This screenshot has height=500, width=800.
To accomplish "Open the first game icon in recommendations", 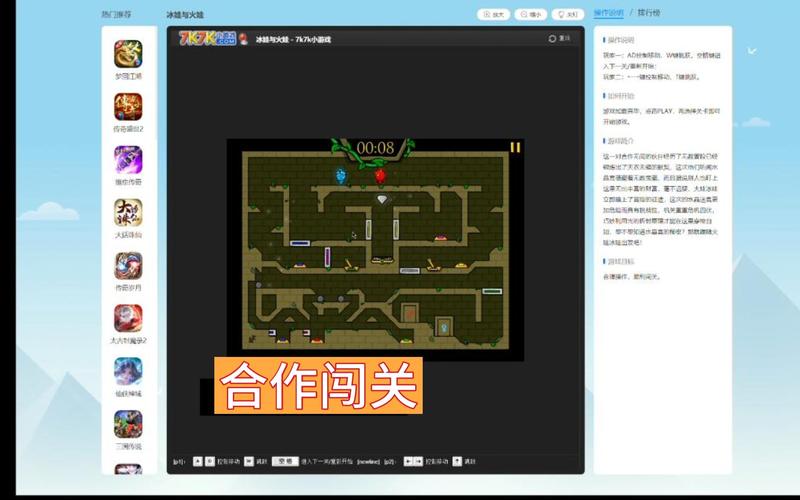I will coord(128,54).
